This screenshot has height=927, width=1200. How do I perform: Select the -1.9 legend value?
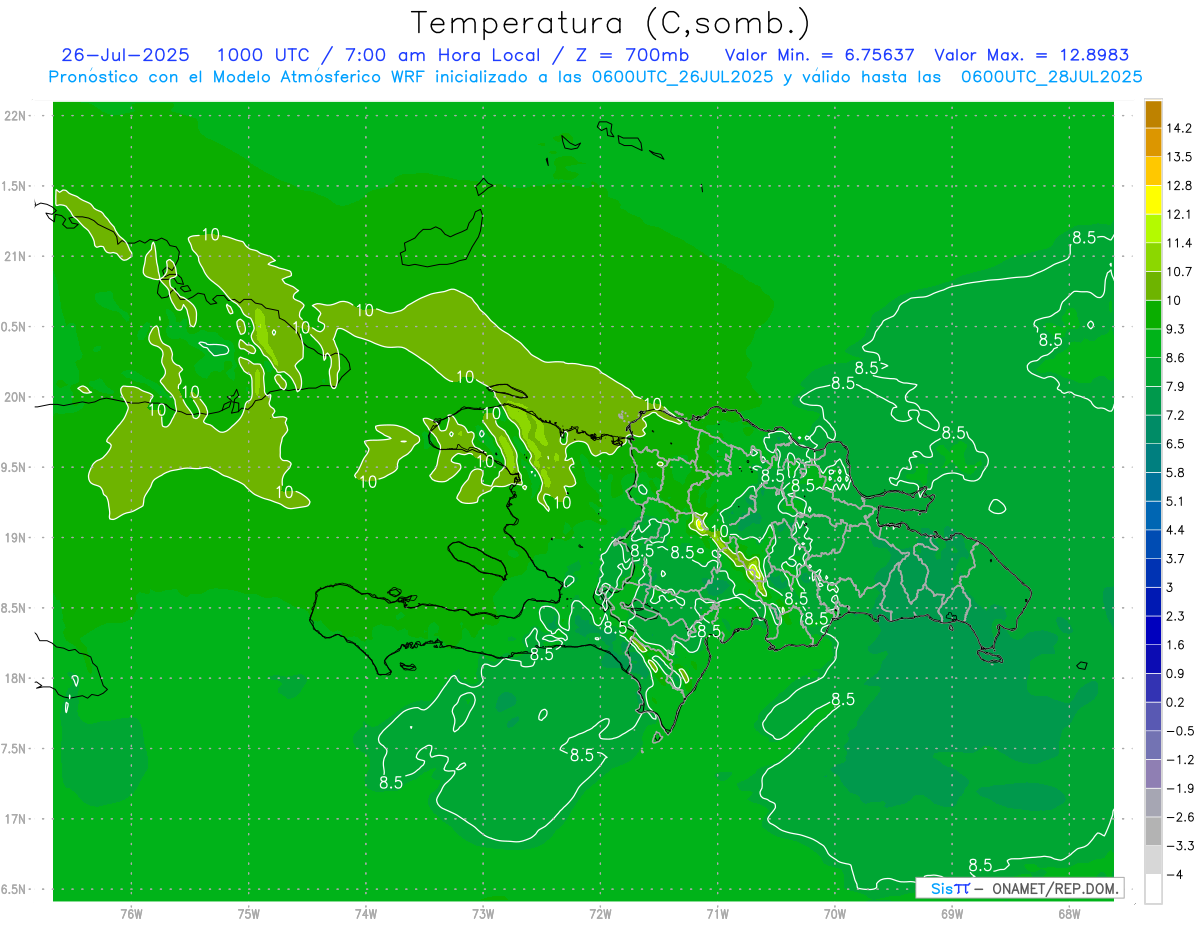pos(1180,788)
